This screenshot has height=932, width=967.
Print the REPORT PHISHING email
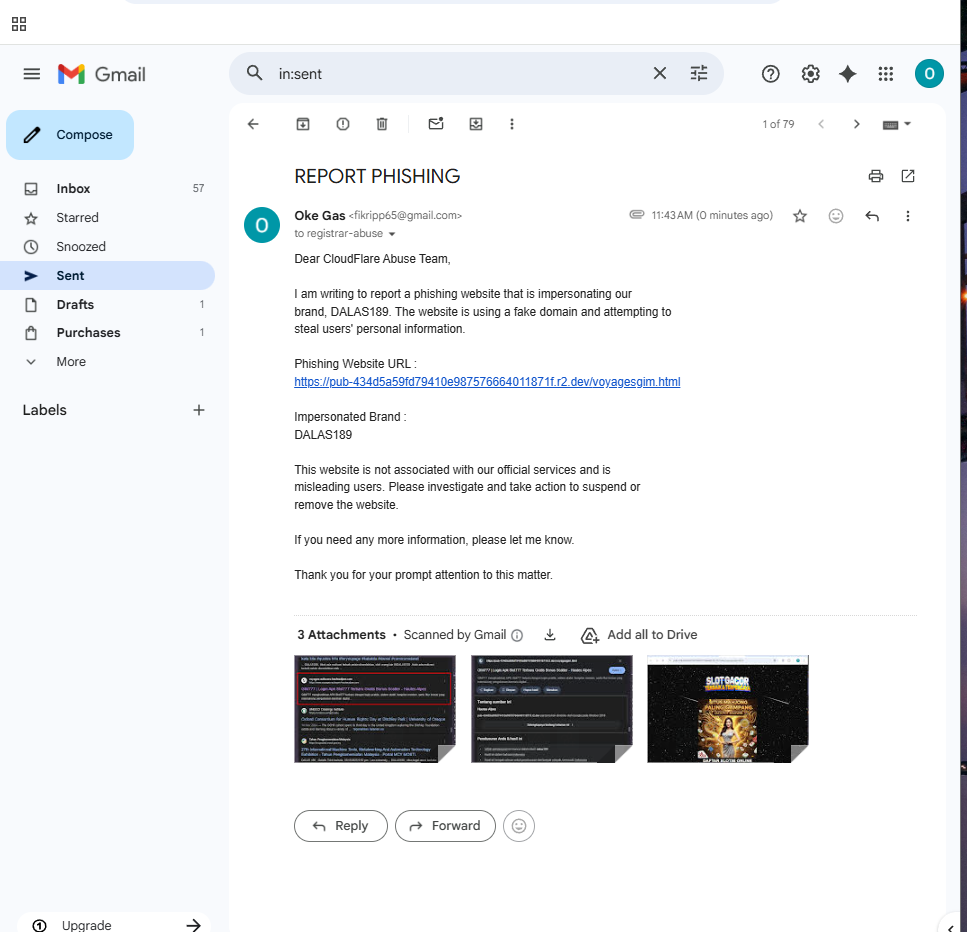click(x=875, y=176)
